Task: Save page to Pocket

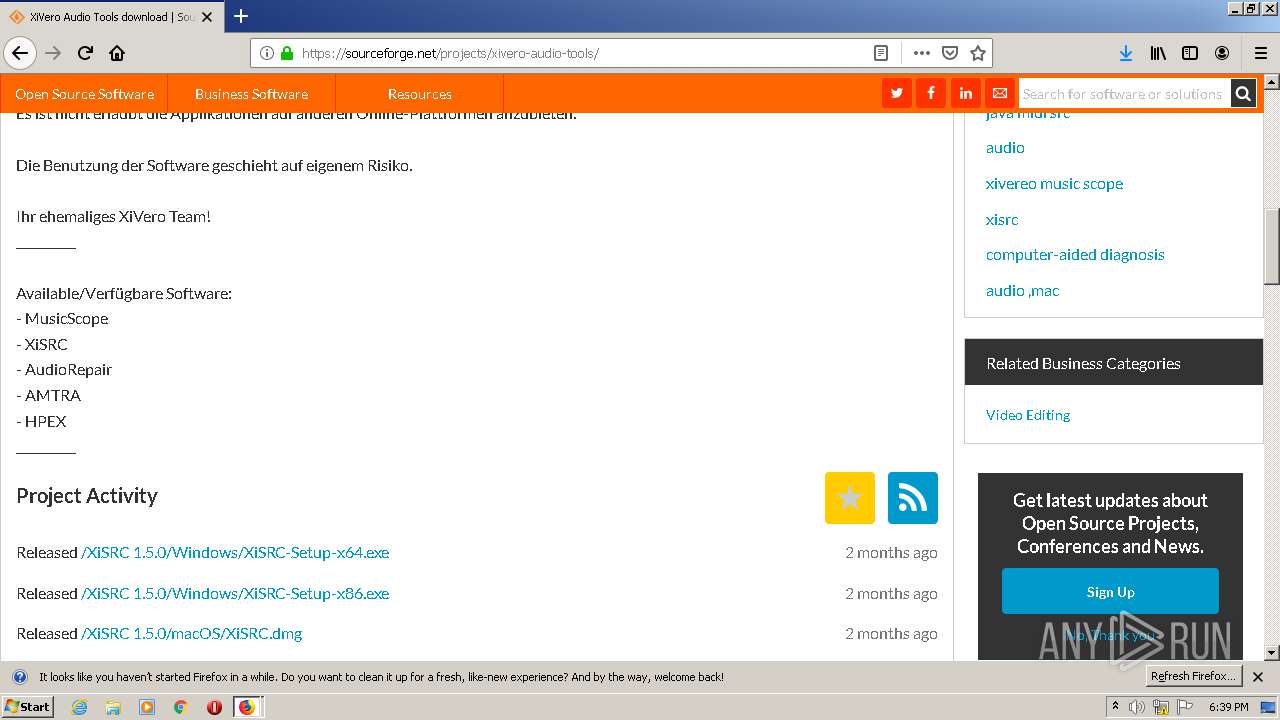Action: click(x=950, y=53)
